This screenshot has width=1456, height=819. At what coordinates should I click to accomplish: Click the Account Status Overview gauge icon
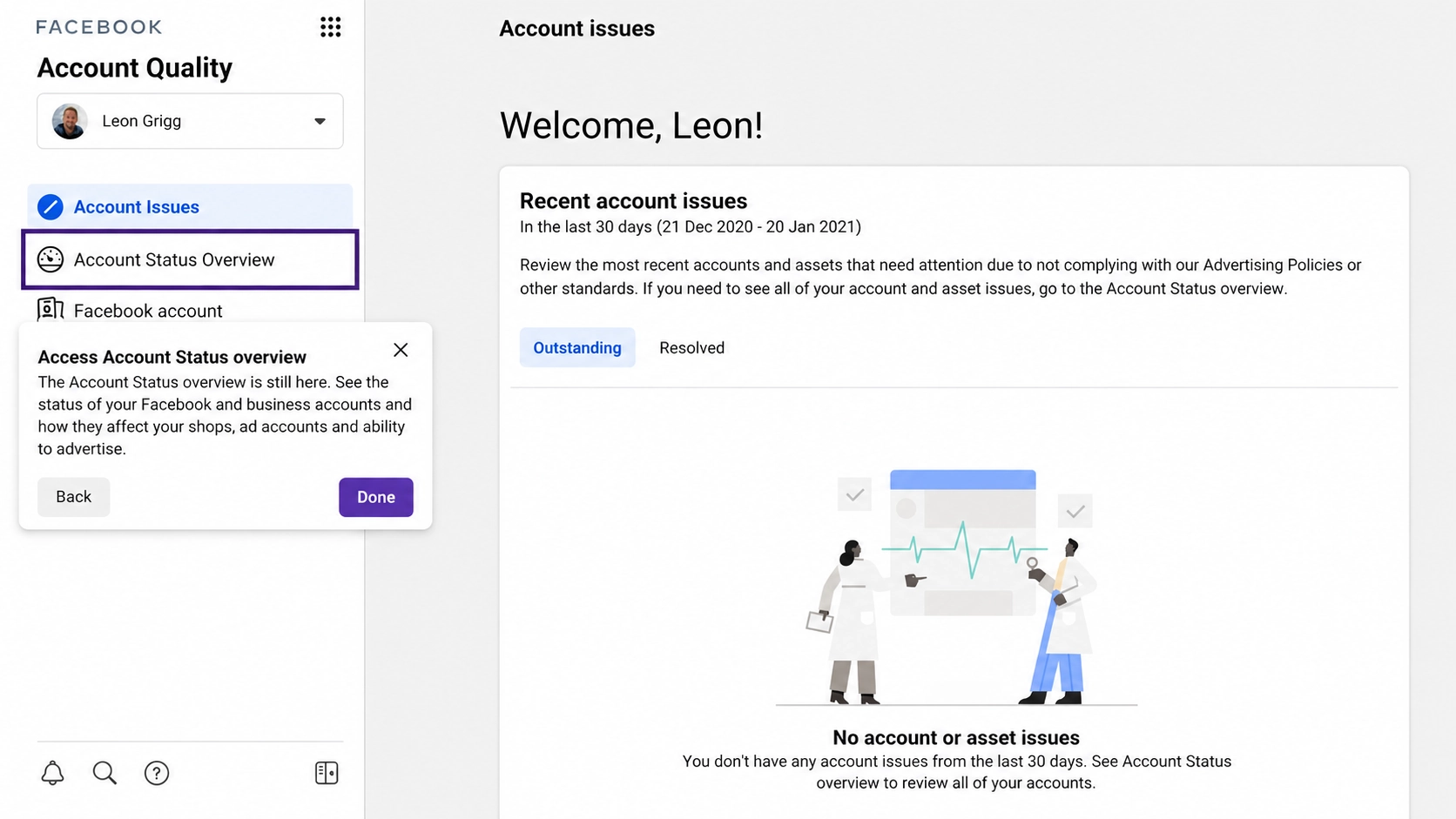point(51,259)
